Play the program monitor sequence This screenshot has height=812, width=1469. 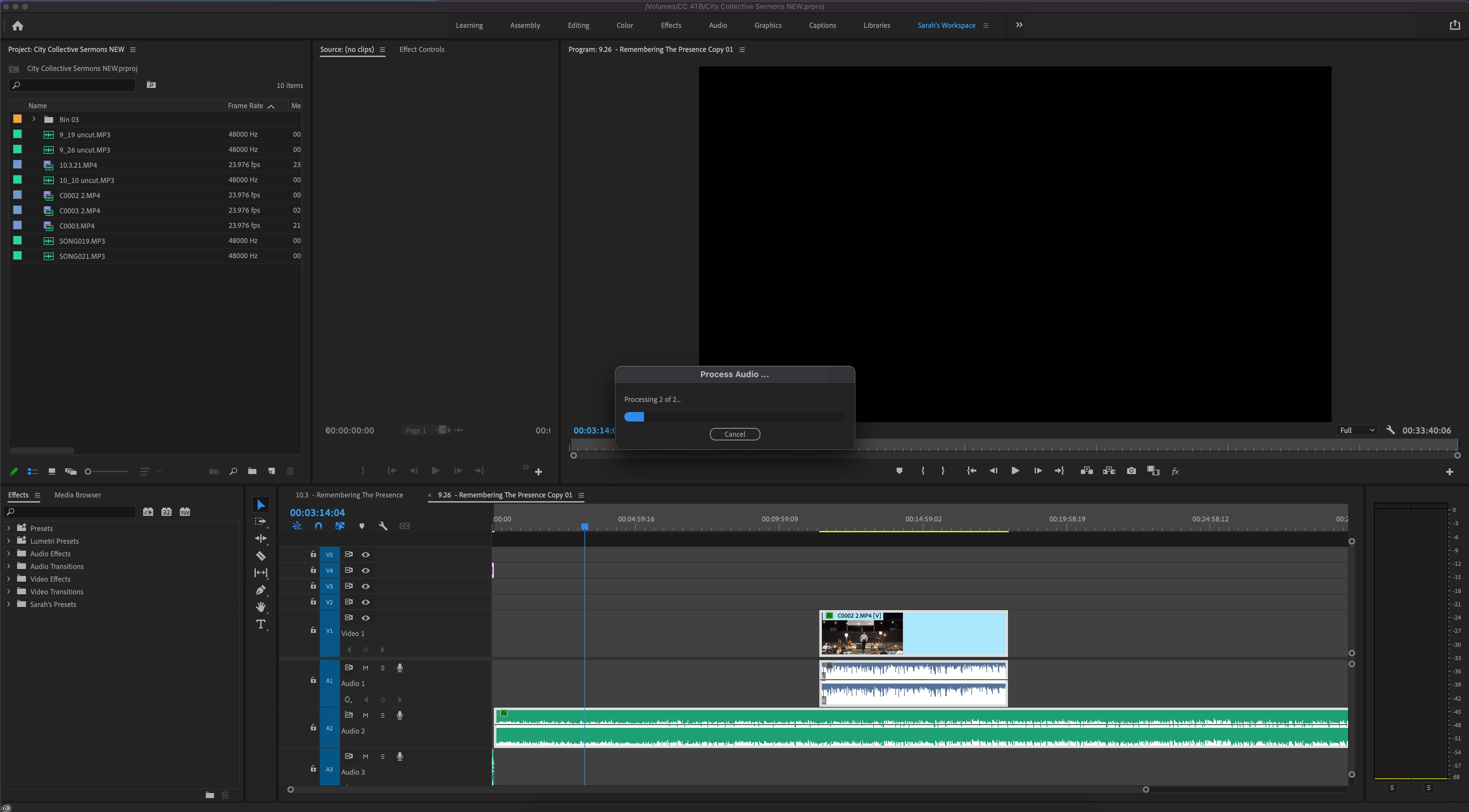coord(1015,471)
